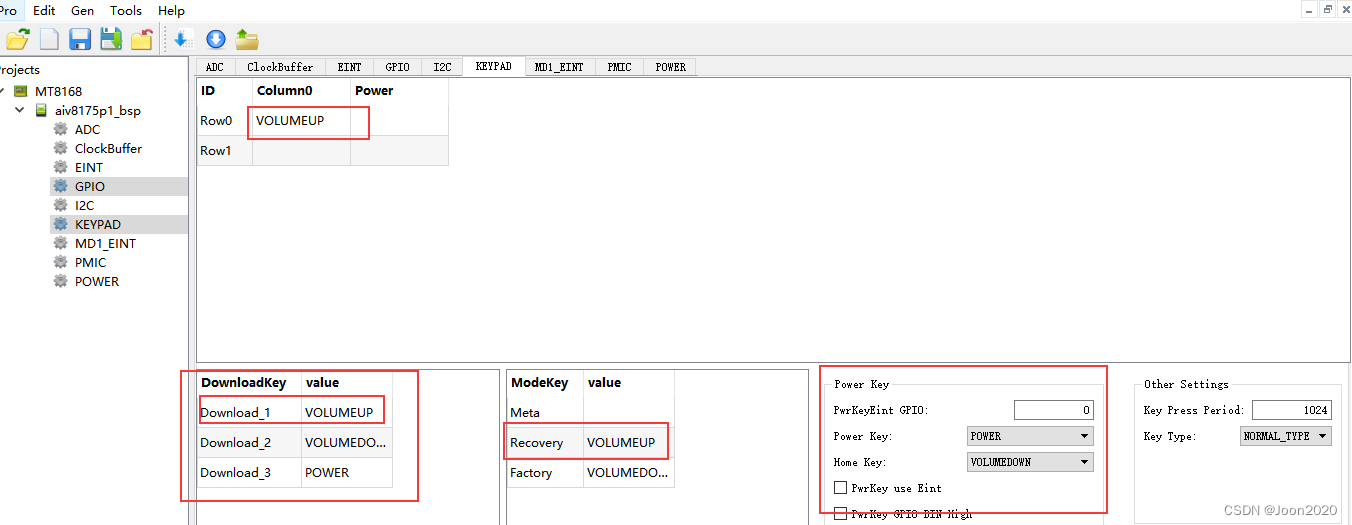
Task: Click the round blue download icon
Action: [x=215, y=40]
